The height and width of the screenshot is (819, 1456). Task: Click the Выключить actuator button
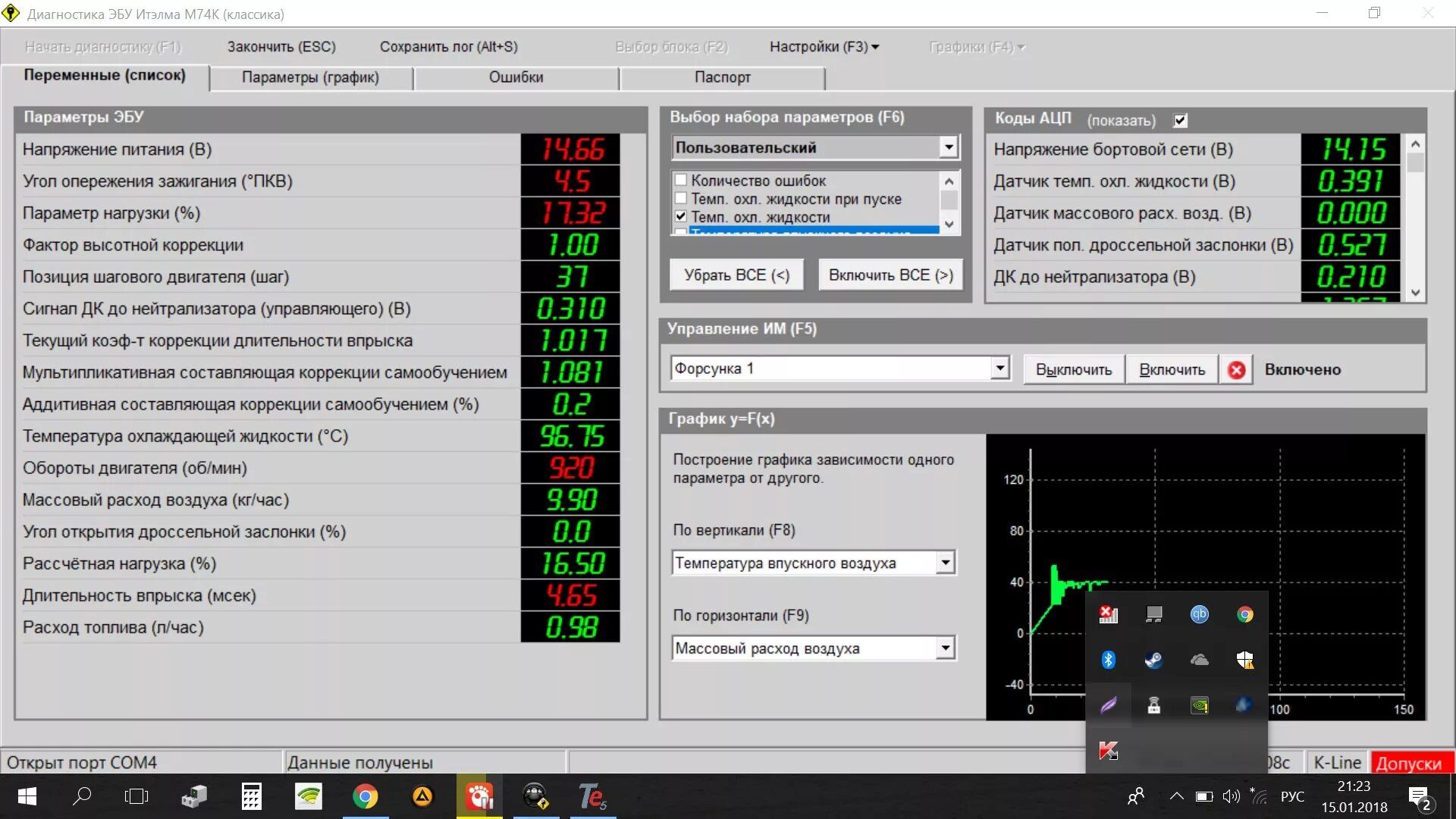(1073, 369)
